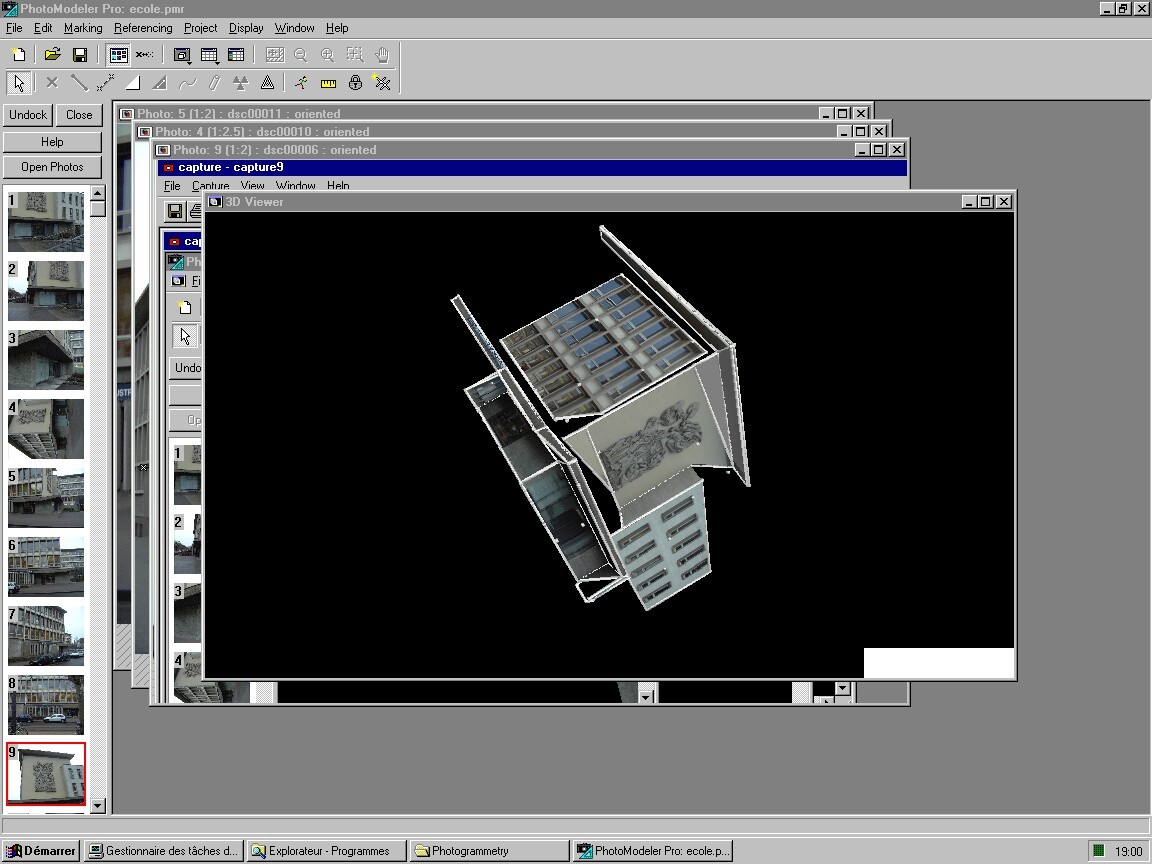Click the thumbnail list scroll-down arrow
This screenshot has height=864, width=1152.
pos(97,805)
